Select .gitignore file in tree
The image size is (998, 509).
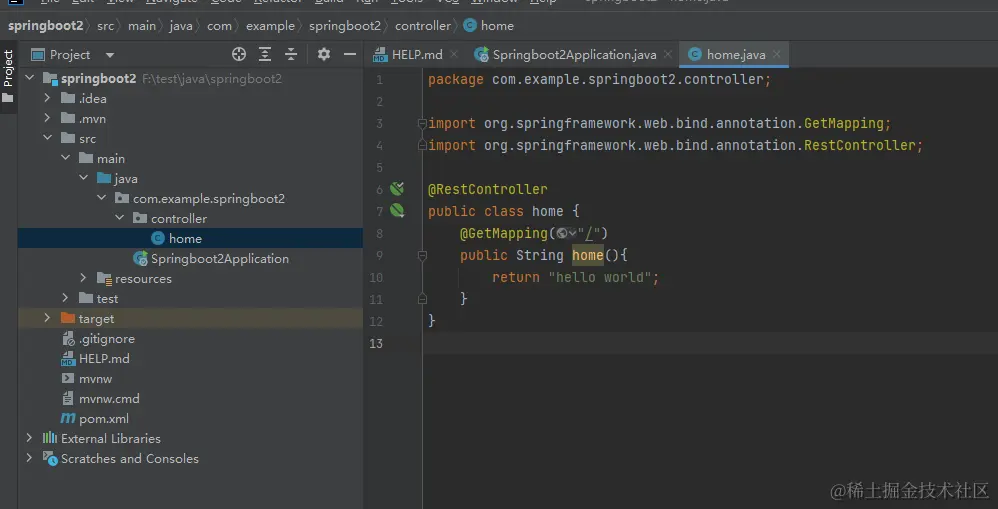tap(98, 338)
